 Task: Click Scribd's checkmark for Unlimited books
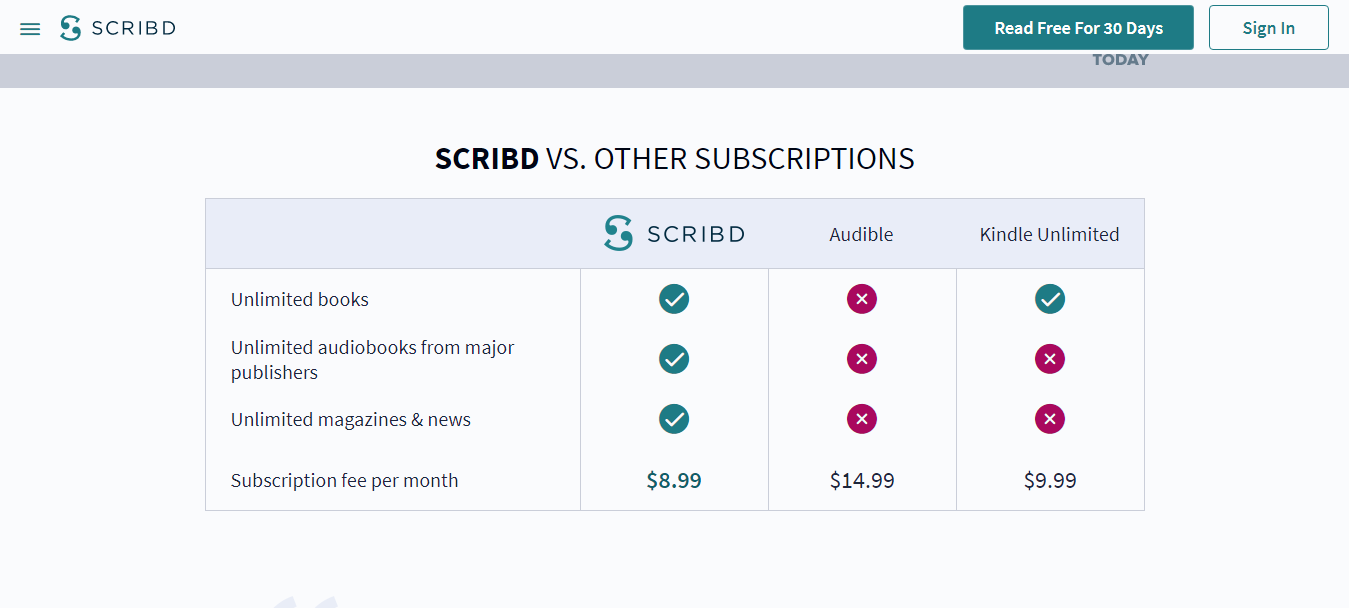tap(673, 299)
